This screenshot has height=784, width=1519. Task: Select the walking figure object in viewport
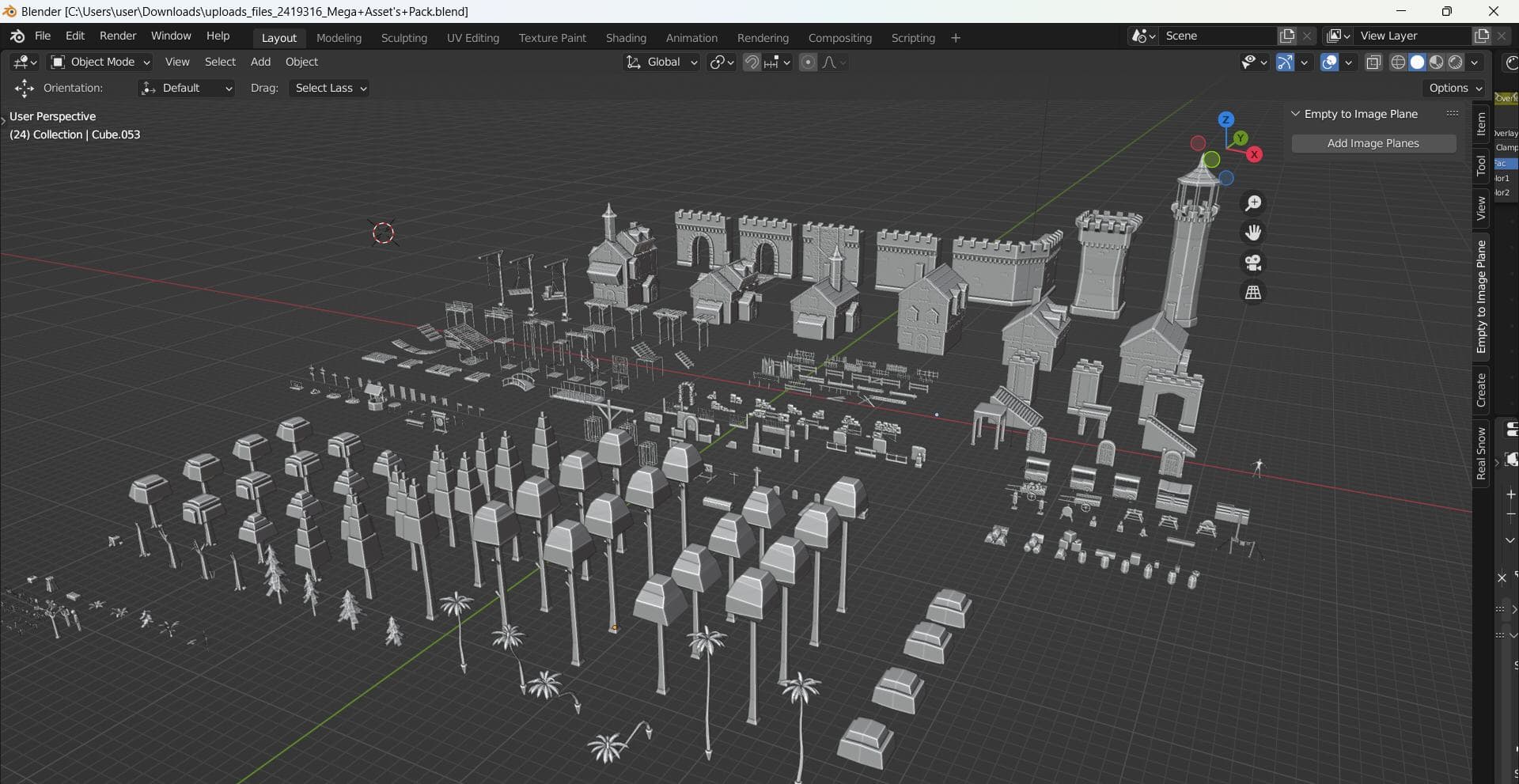pos(1258,468)
